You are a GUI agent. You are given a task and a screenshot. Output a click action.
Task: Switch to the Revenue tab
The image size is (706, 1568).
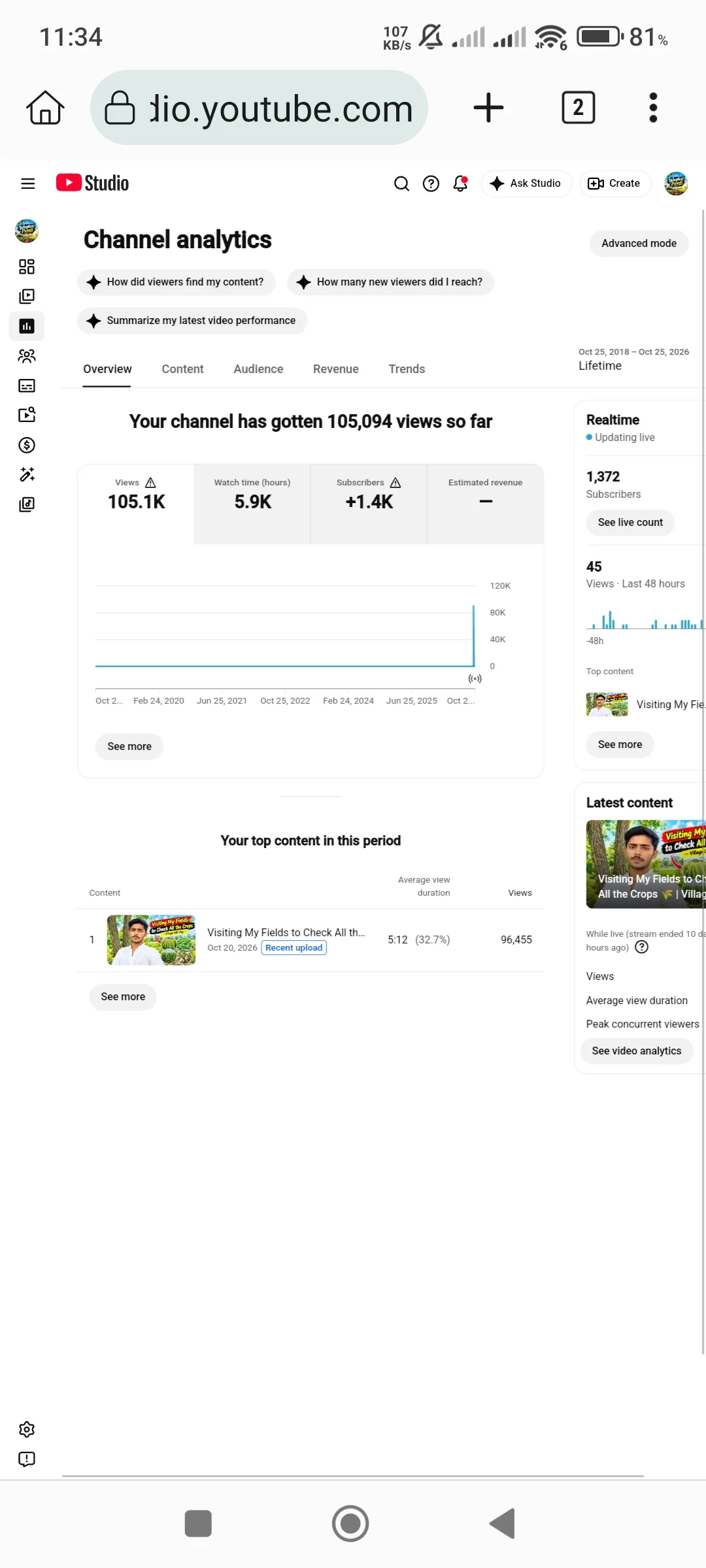click(335, 369)
